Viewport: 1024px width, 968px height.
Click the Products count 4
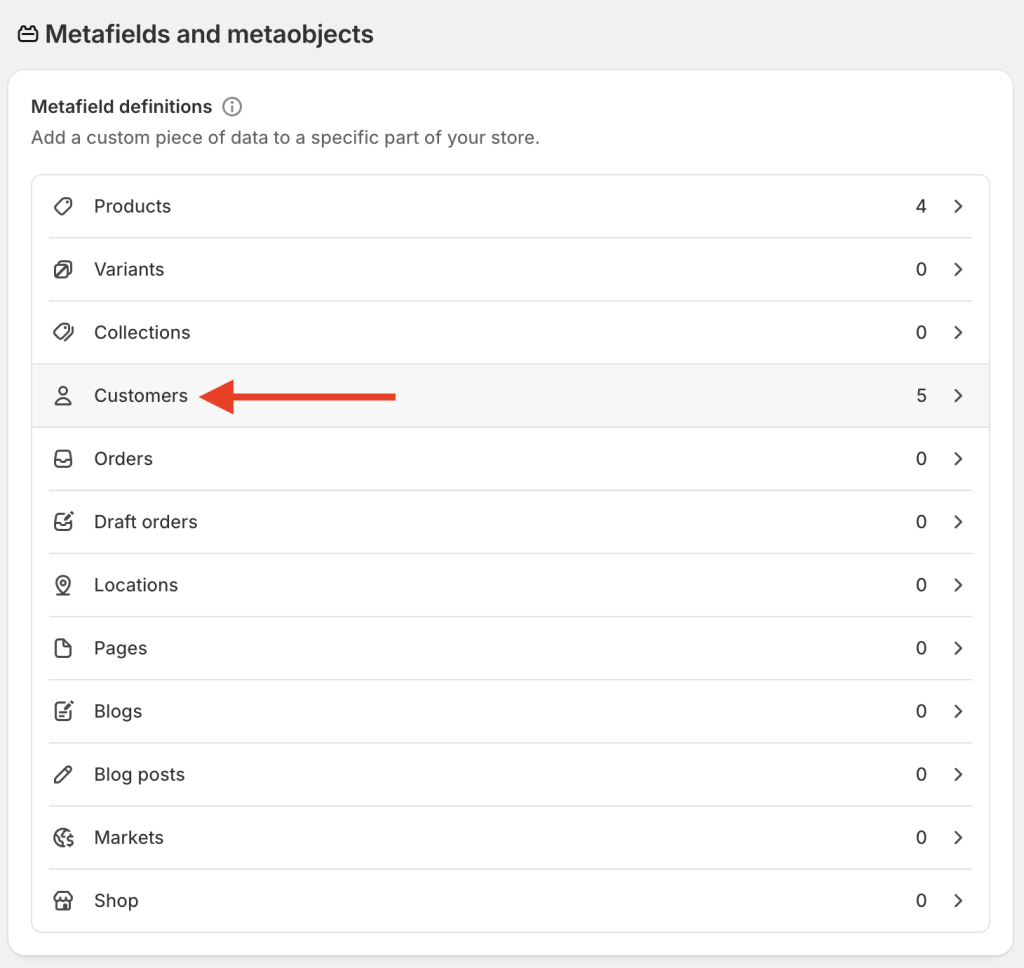point(921,206)
